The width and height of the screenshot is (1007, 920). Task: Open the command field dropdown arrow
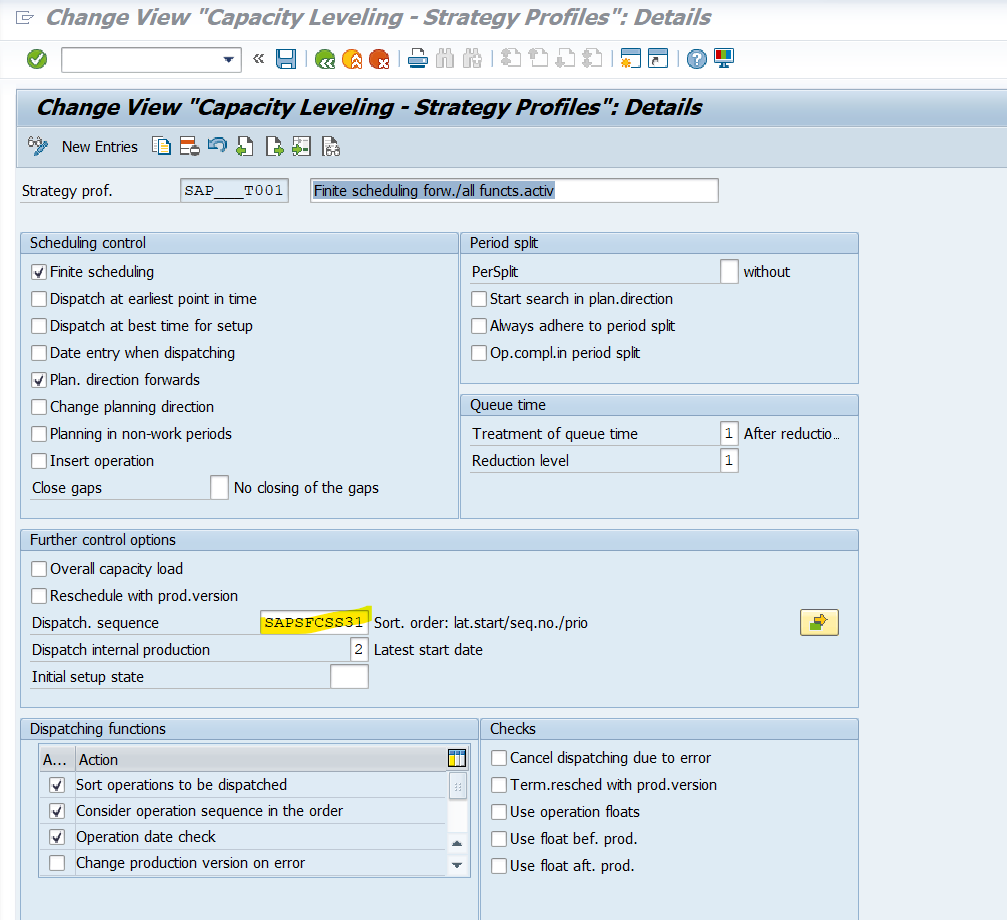228,60
